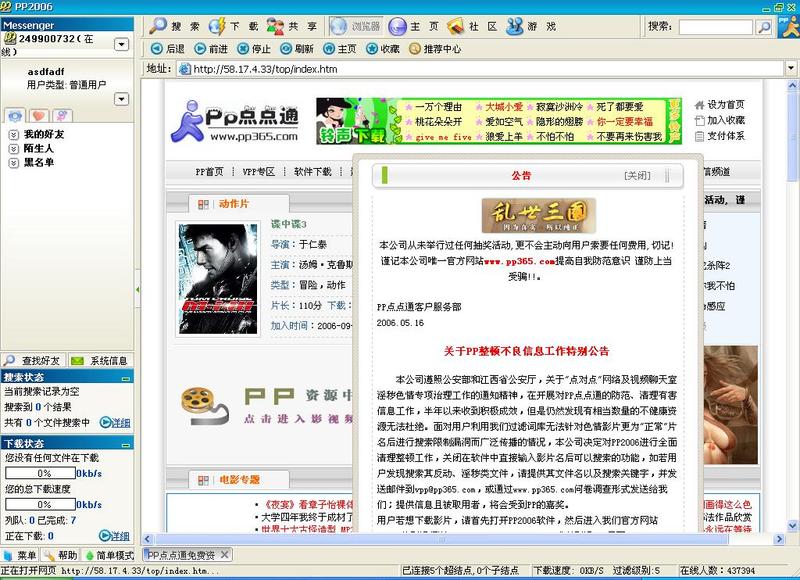The height and width of the screenshot is (580, 800).
Task: Switch to the 浏览器 browser view
Action: tap(356, 26)
